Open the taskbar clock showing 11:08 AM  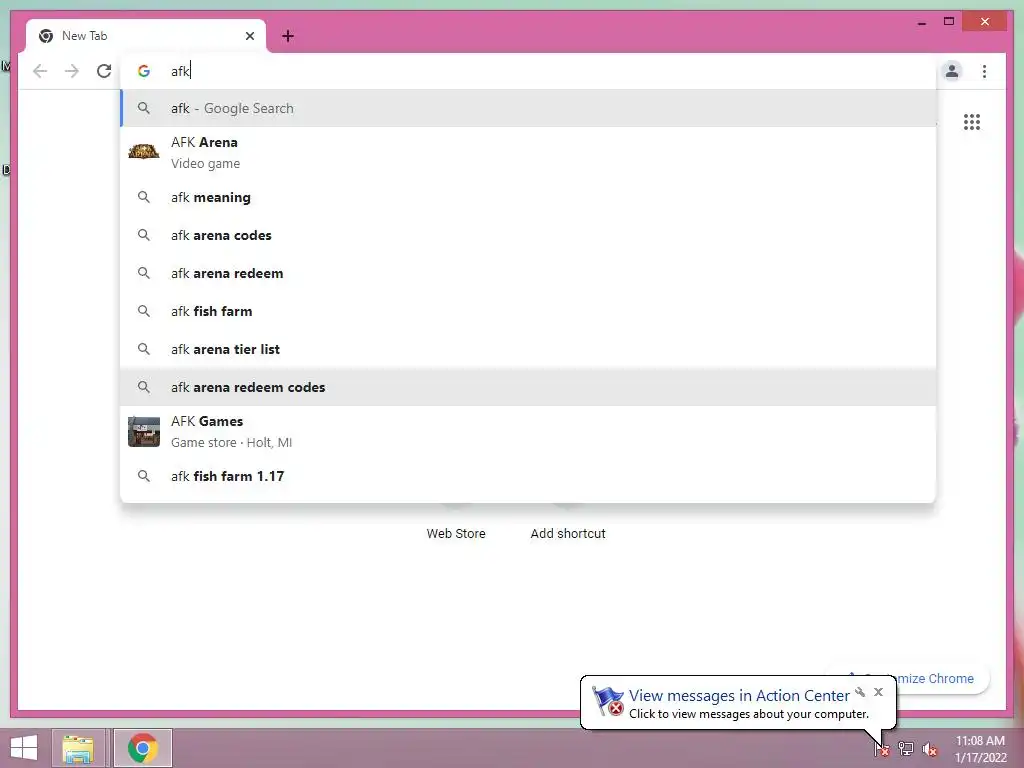pos(980,749)
